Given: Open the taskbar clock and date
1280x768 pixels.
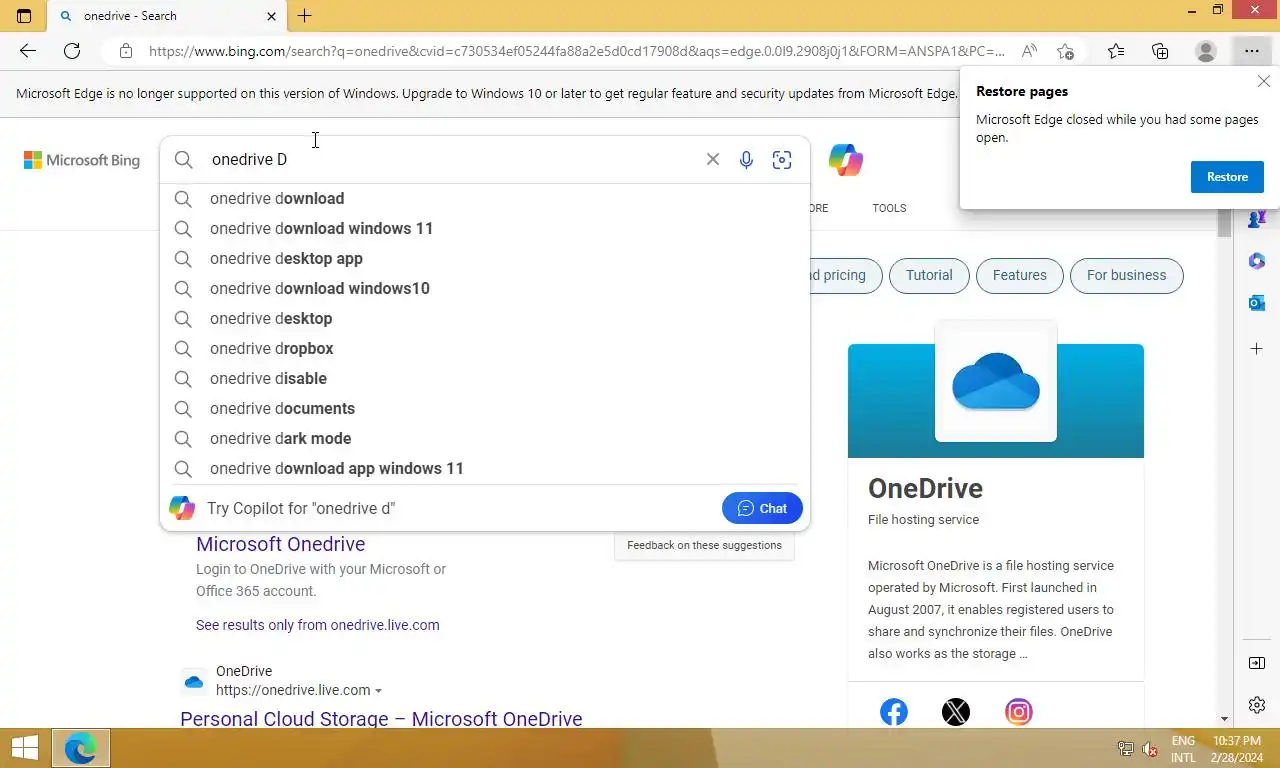Looking at the screenshot, I should pos(1237,749).
